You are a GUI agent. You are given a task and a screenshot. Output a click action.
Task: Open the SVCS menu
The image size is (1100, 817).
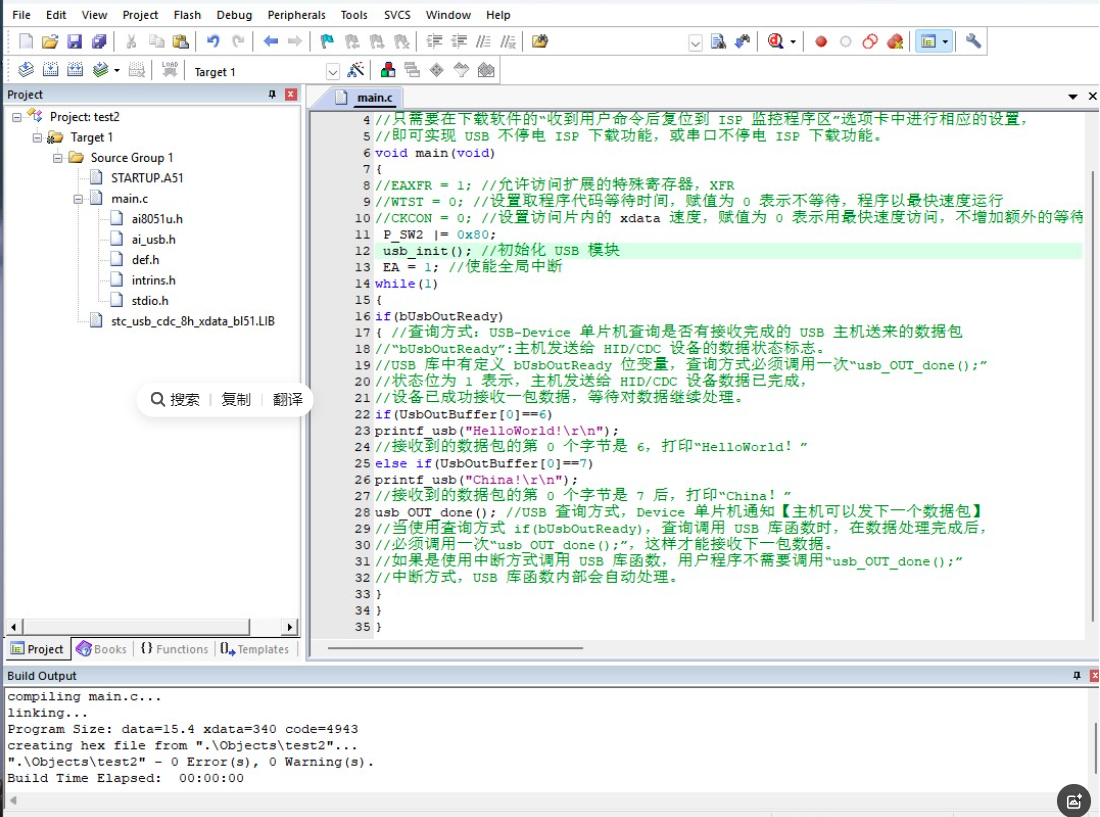pos(397,15)
